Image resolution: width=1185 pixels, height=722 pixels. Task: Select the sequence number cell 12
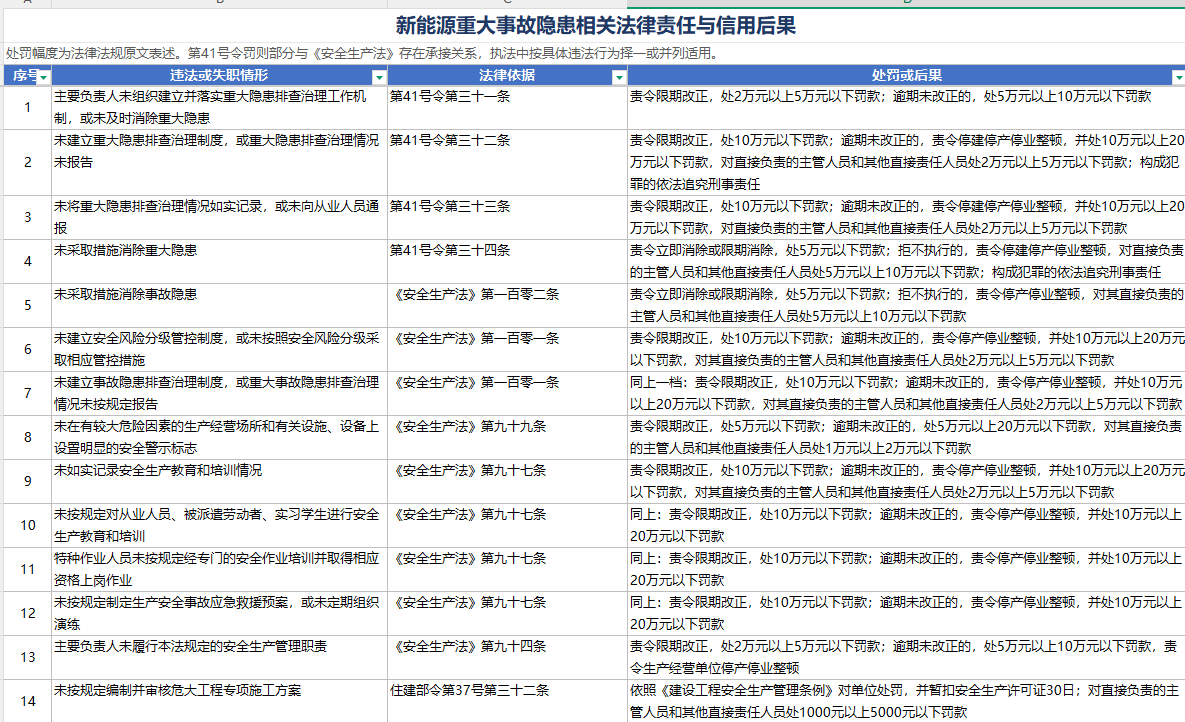click(x=28, y=613)
